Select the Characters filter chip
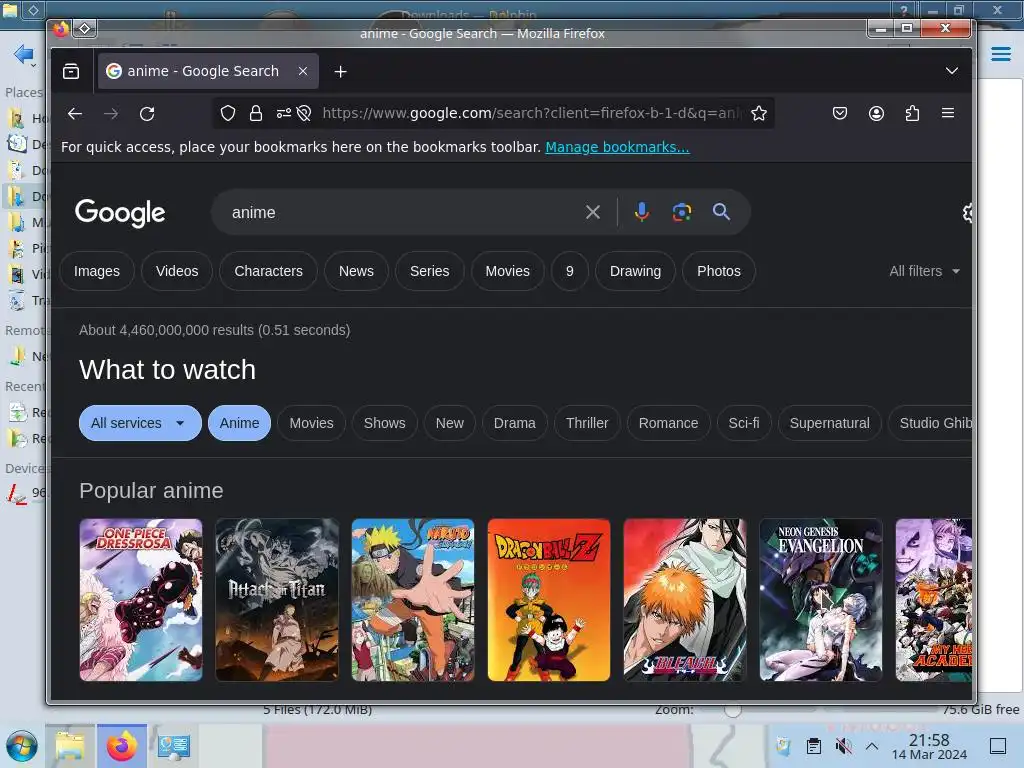The image size is (1024, 768). pyautogui.click(x=268, y=271)
